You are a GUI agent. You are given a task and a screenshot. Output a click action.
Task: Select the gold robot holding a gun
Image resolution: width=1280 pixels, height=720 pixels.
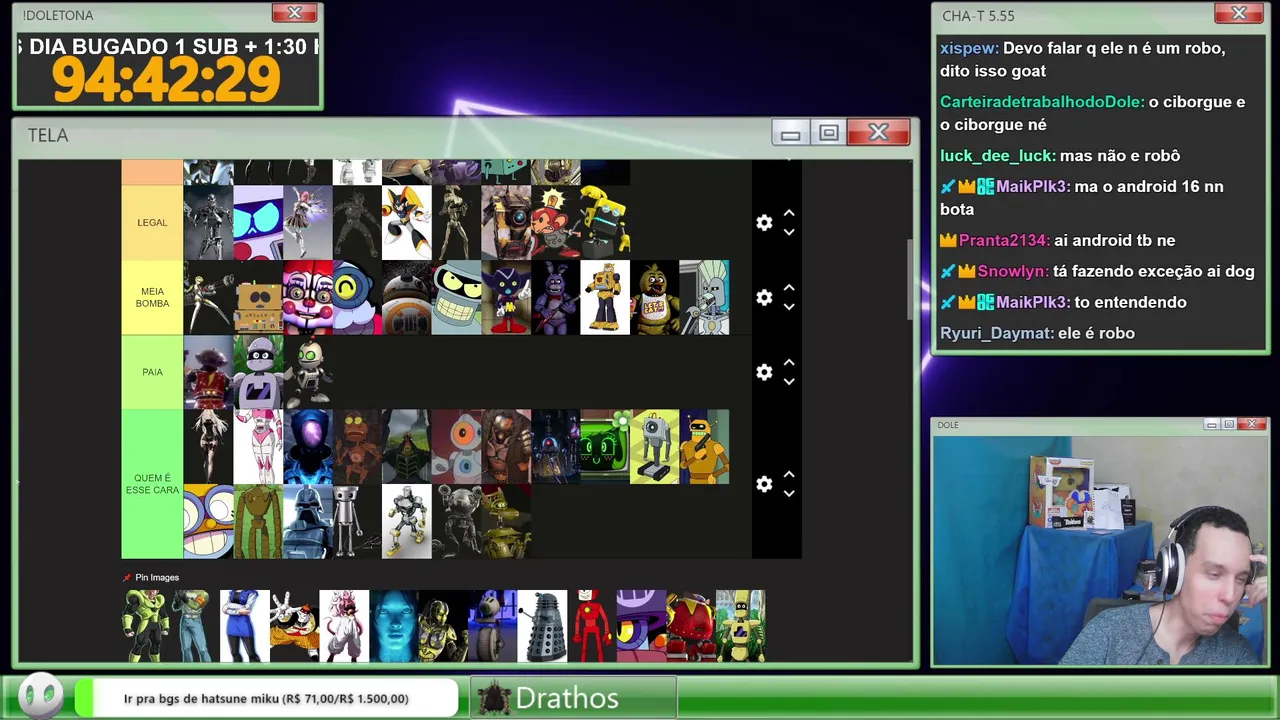click(x=704, y=446)
